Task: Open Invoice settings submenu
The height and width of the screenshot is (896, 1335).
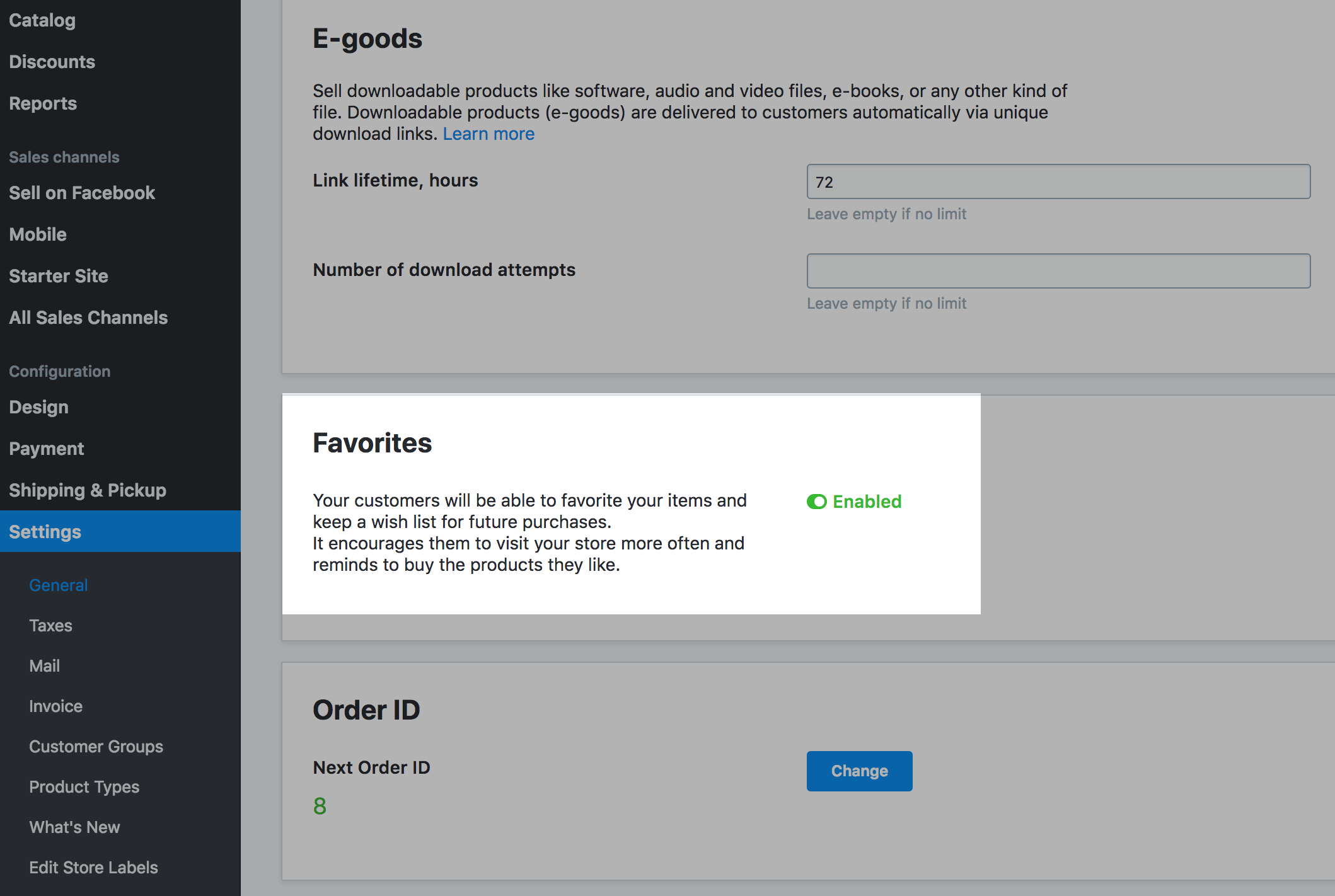Action: pyautogui.click(x=55, y=706)
